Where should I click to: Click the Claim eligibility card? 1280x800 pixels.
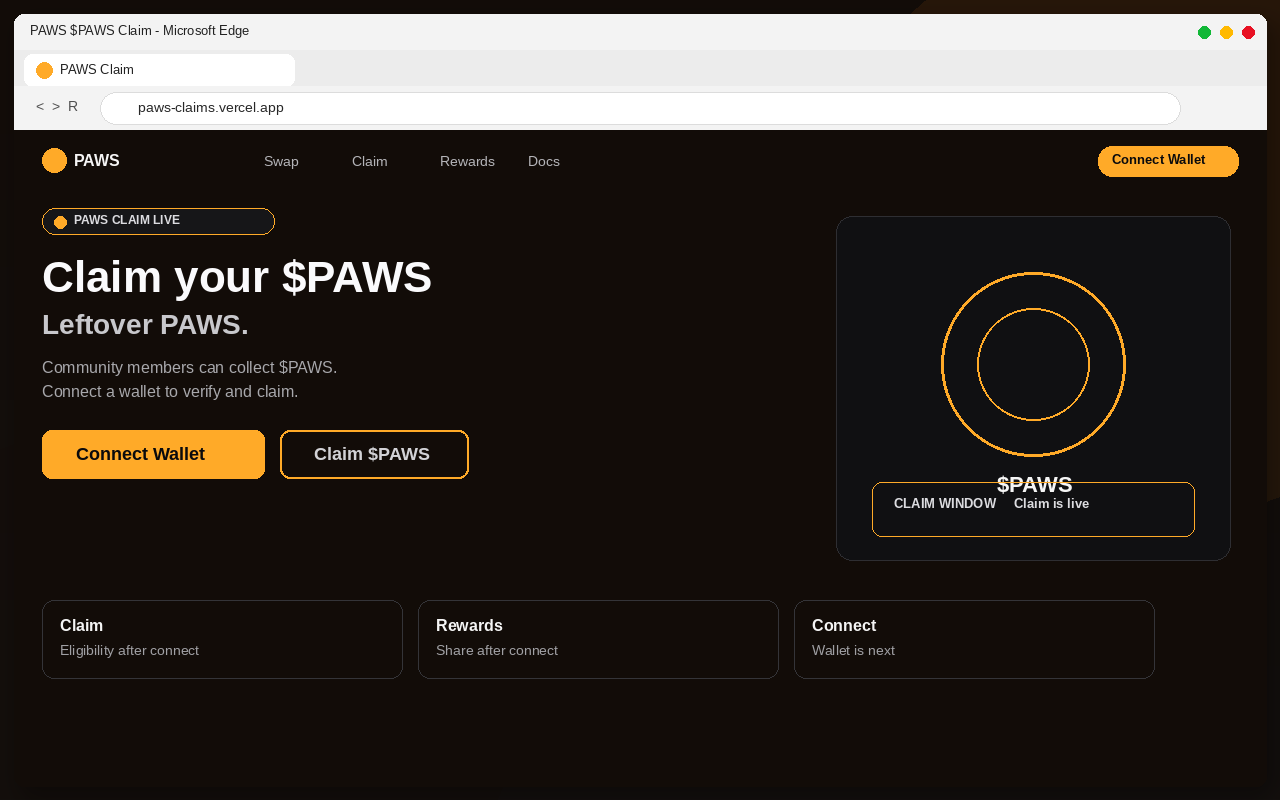click(222, 639)
